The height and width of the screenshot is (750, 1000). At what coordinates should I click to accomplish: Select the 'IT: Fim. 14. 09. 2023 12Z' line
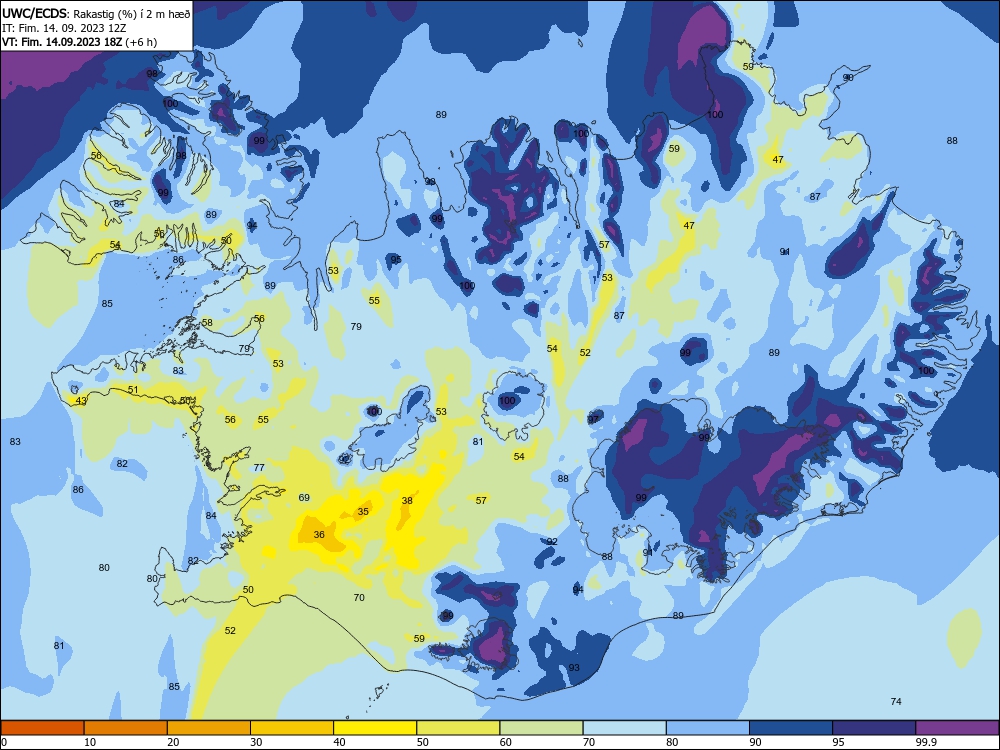click(x=64, y=28)
